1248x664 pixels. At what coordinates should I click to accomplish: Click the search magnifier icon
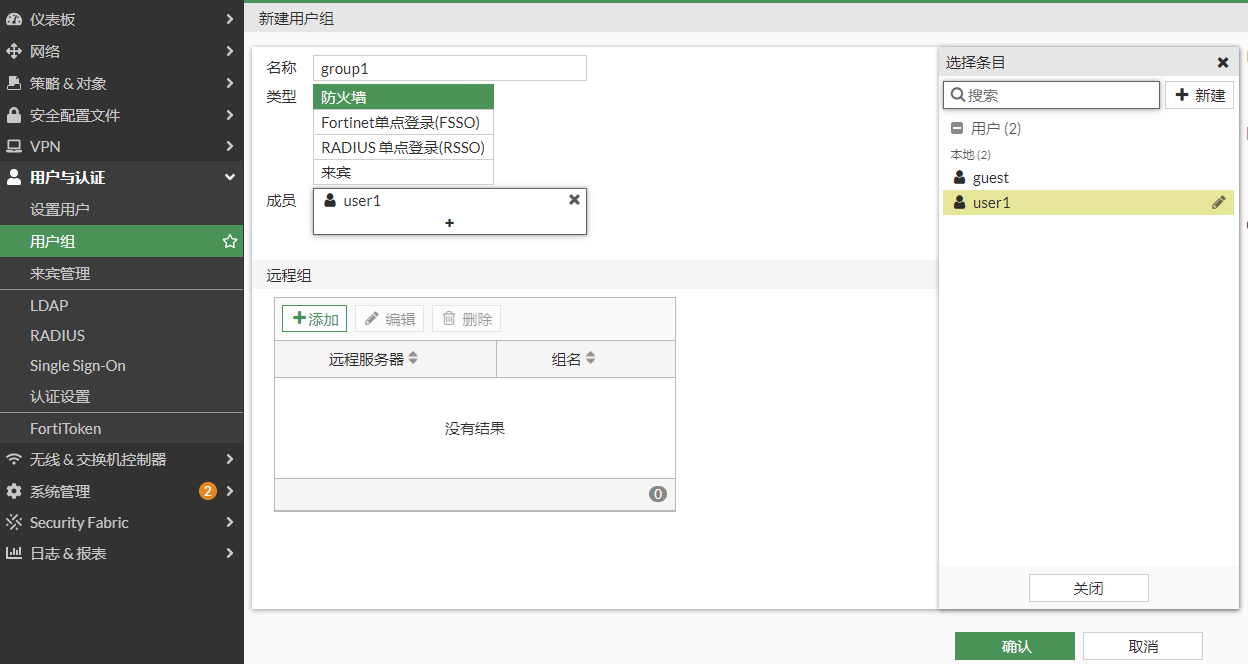click(957, 95)
